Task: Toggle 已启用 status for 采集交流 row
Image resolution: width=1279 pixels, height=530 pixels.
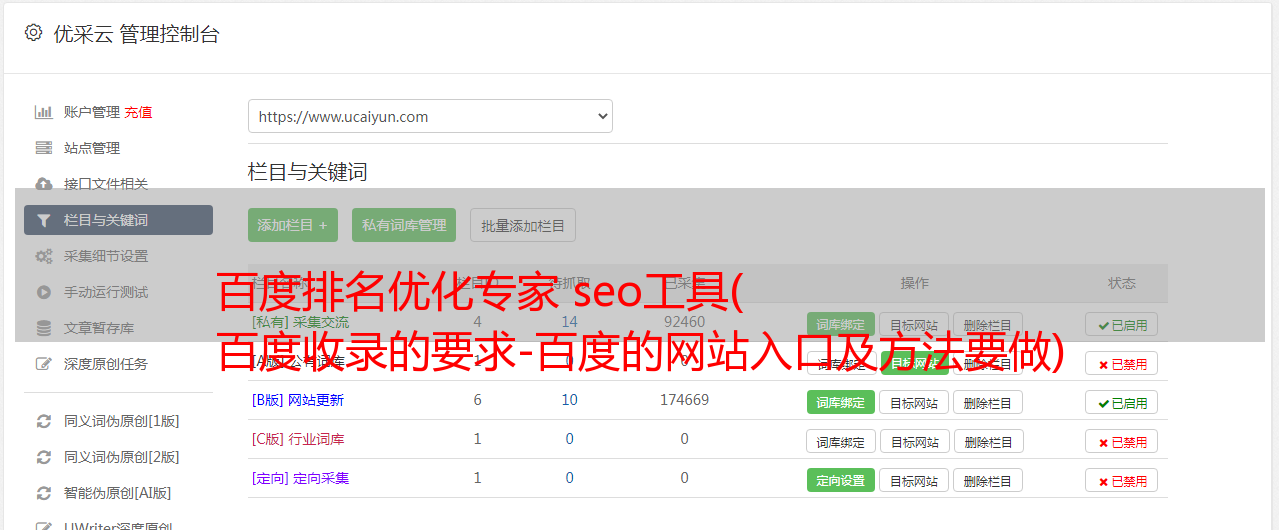Action: tap(1122, 324)
